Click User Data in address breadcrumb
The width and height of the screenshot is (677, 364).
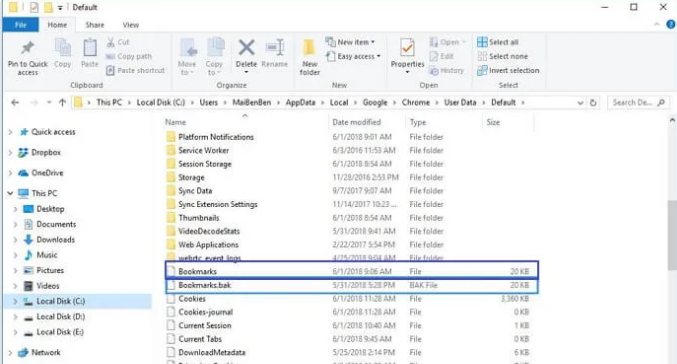click(460, 102)
